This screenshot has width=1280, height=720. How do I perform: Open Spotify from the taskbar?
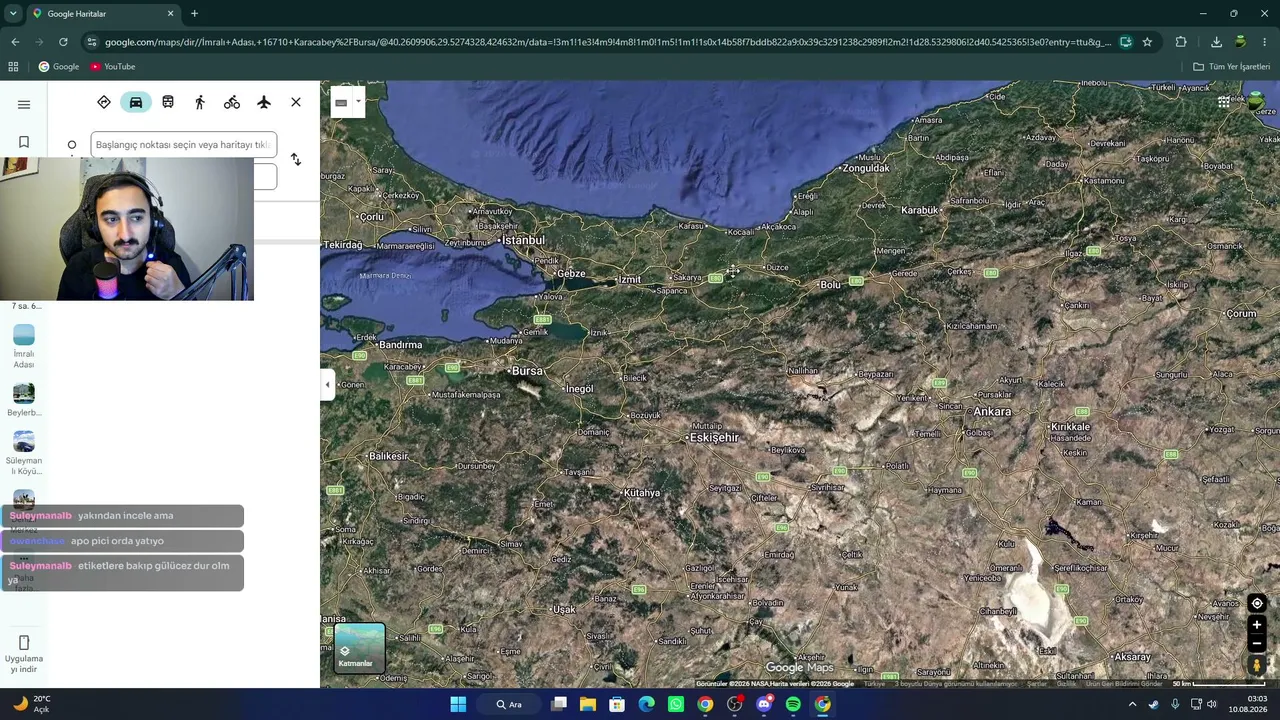(793, 704)
